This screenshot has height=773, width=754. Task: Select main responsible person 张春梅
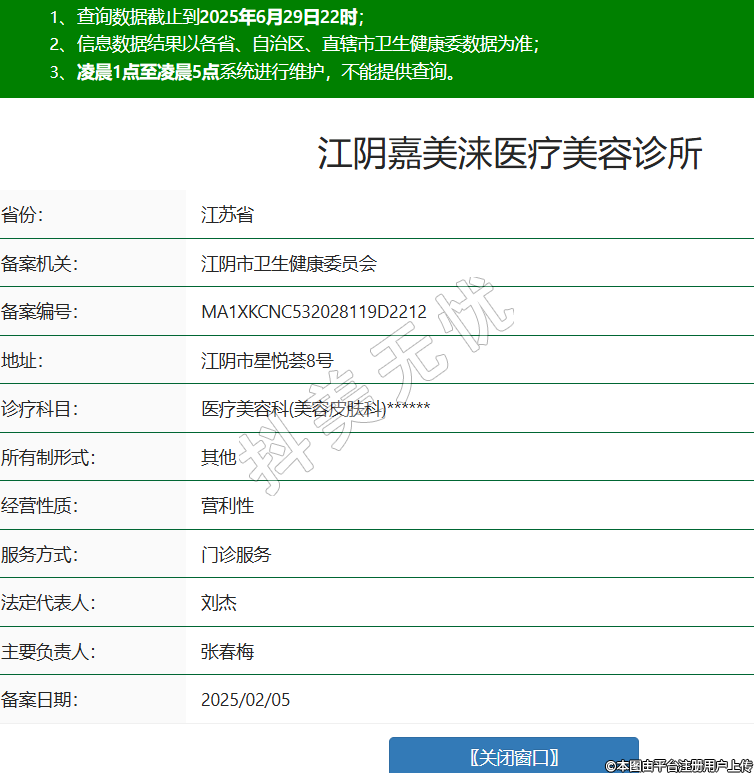[x=228, y=651]
